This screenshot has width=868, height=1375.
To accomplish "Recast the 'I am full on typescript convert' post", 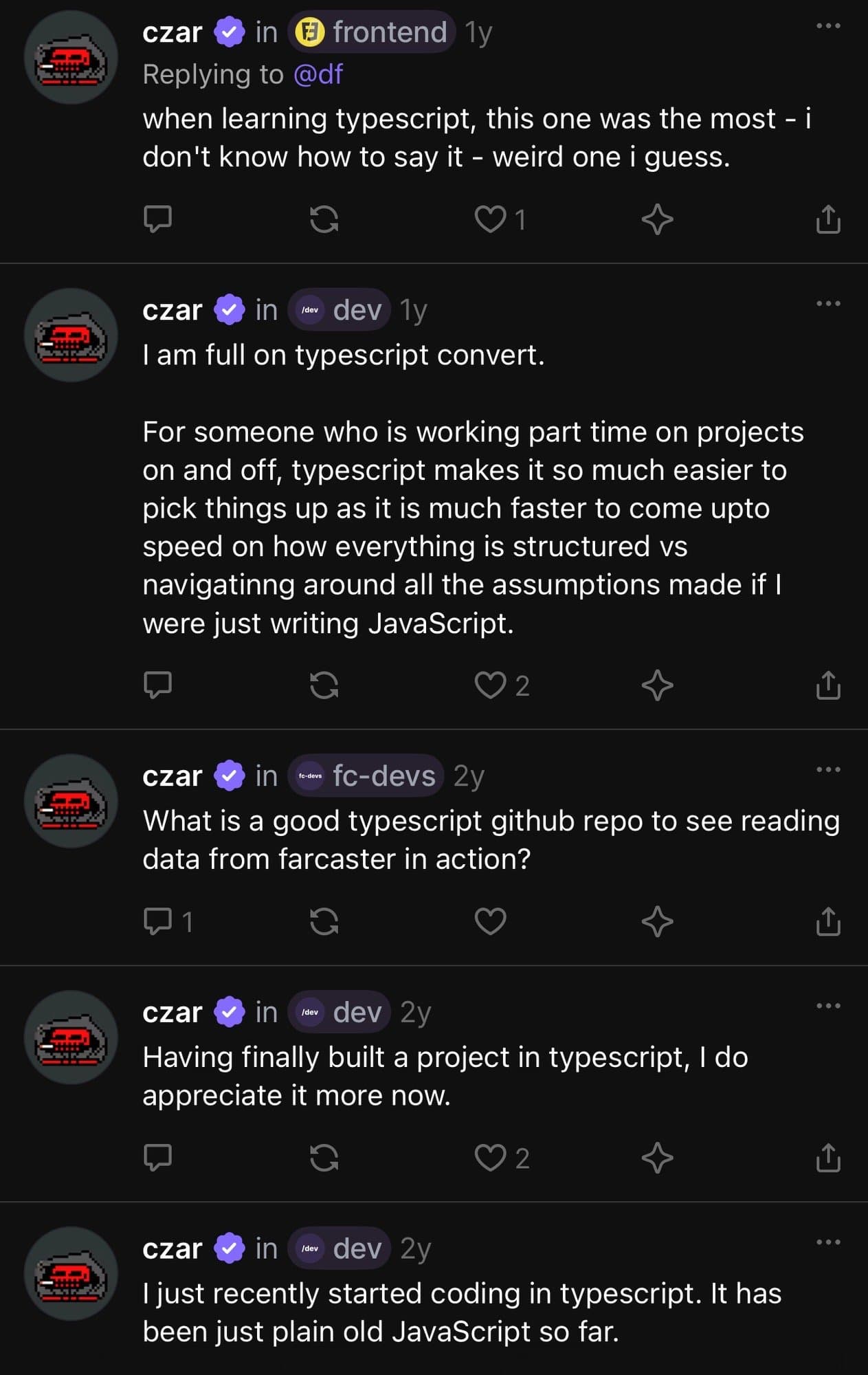I will 325,684.
